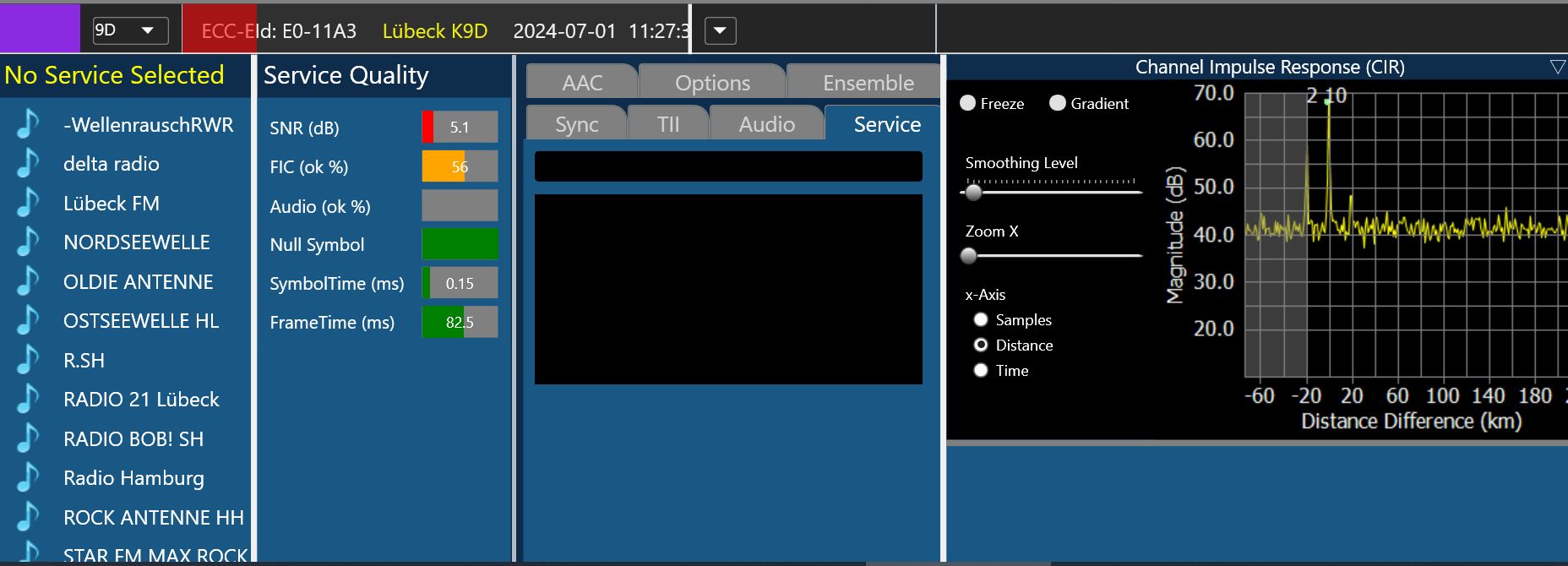
Task: Toggle the Gradient option
Action: (1058, 103)
